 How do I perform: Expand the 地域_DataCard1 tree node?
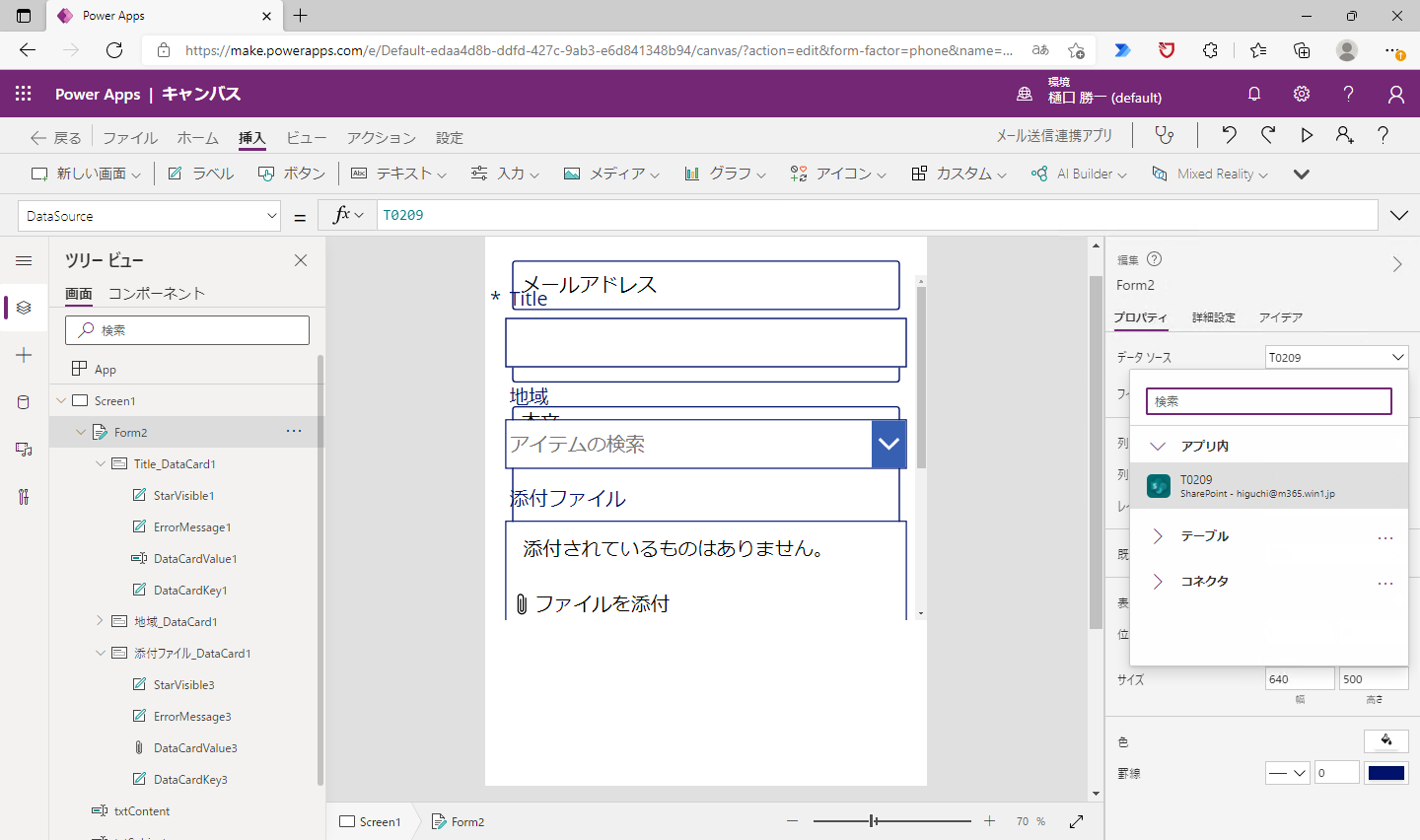tap(100, 621)
